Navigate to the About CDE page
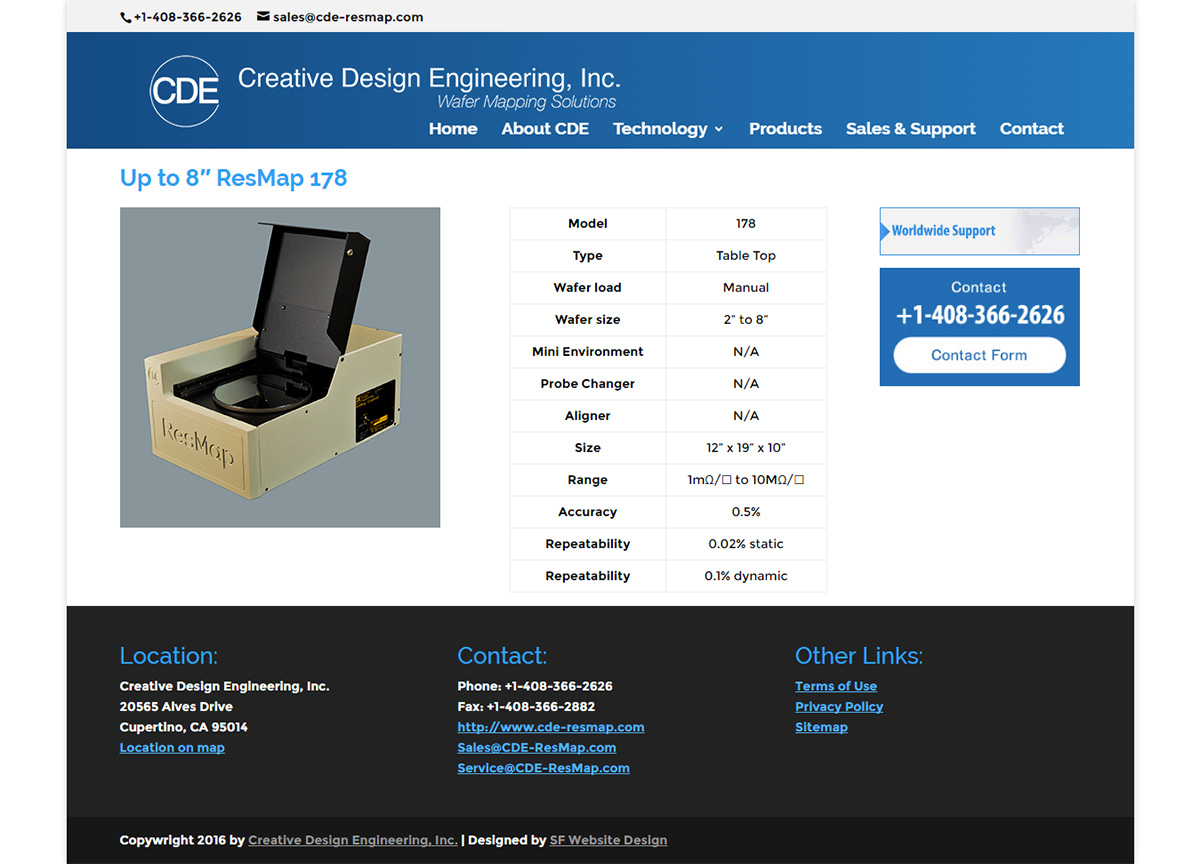Viewport: 1200px width, 864px height. (x=545, y=129)
